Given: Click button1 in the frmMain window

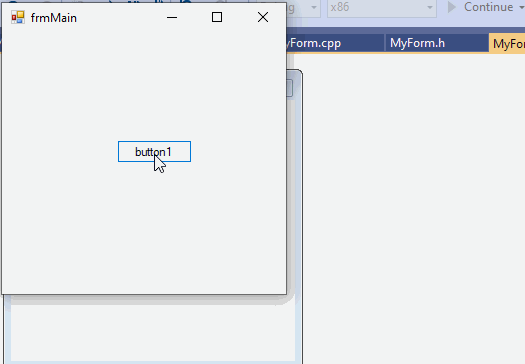Looking at the screenshot, I should [x=154, y=152].
